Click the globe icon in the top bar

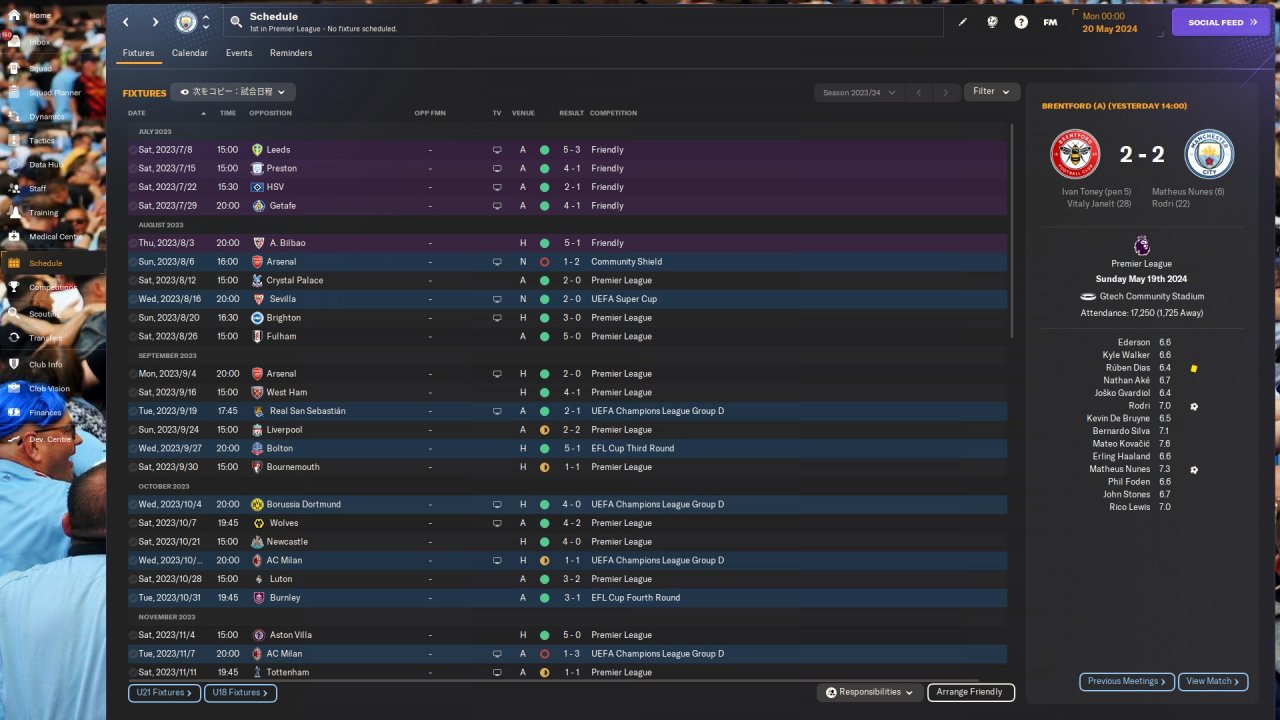click(x=992, y=22)
